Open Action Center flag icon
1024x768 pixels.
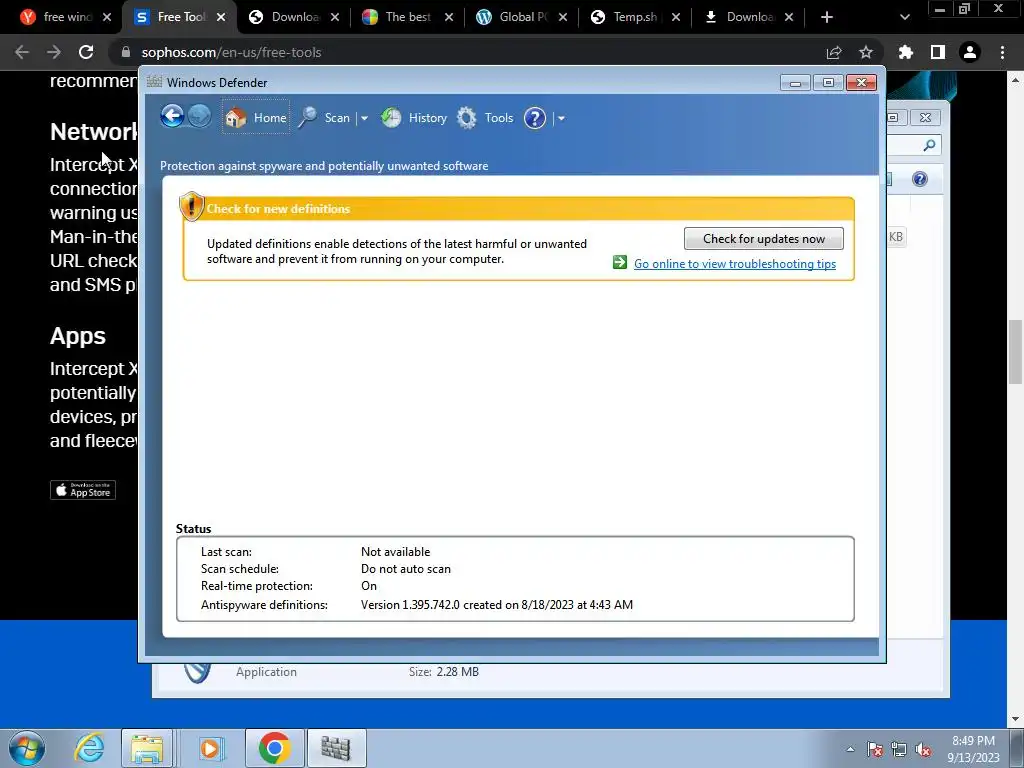[x=874, y=749]
